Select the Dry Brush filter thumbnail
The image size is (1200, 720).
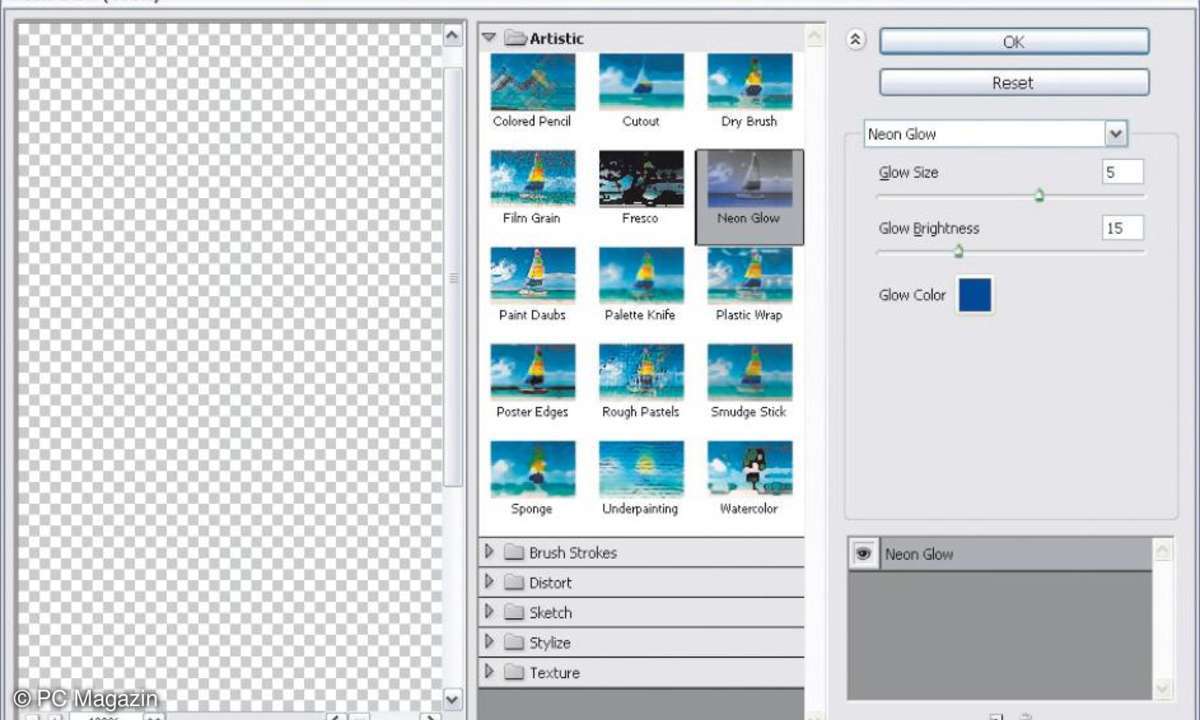(x=749, y=82)
